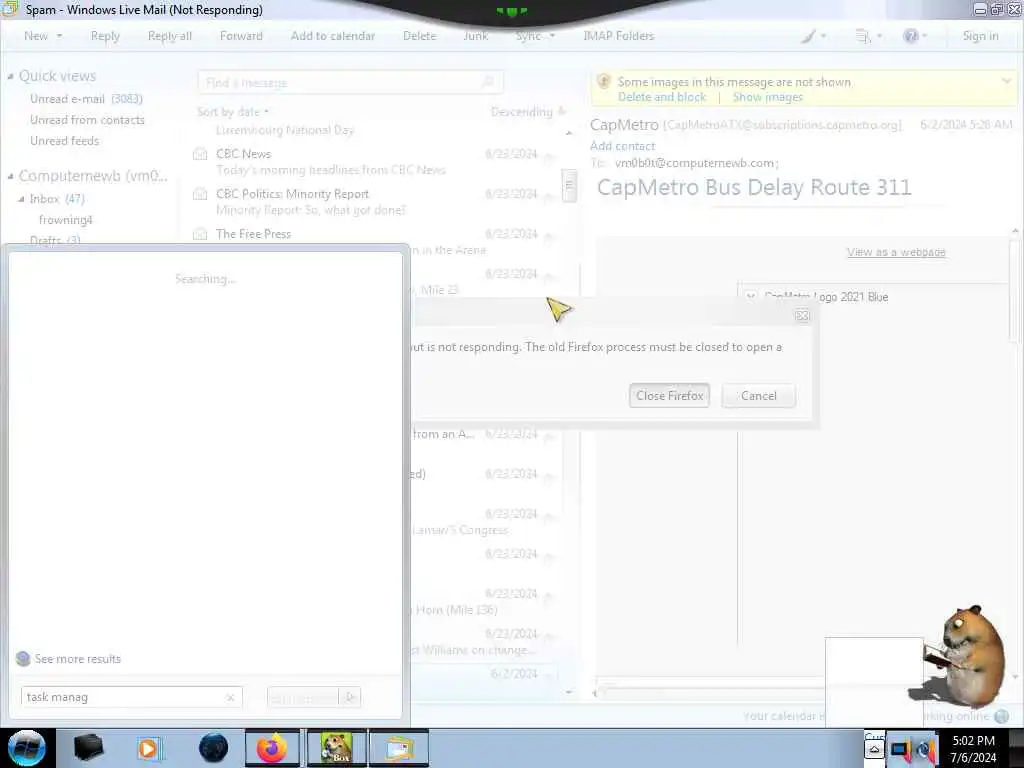Viewport: 1024px width, 768px height.
Task: Click the message list scroll down arrow
Action: click(x=569, y=692)
